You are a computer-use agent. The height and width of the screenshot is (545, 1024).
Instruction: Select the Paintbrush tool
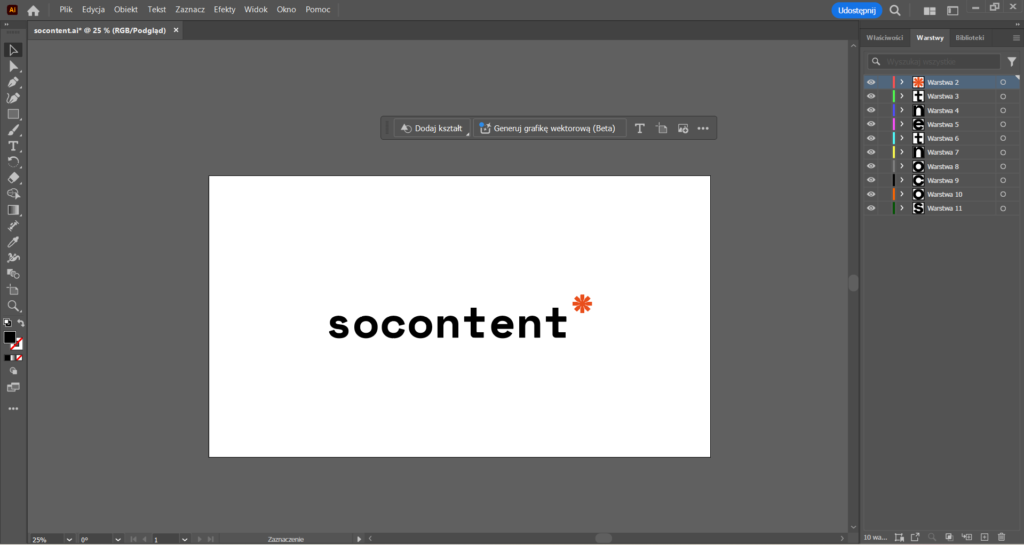pos(13,130)
